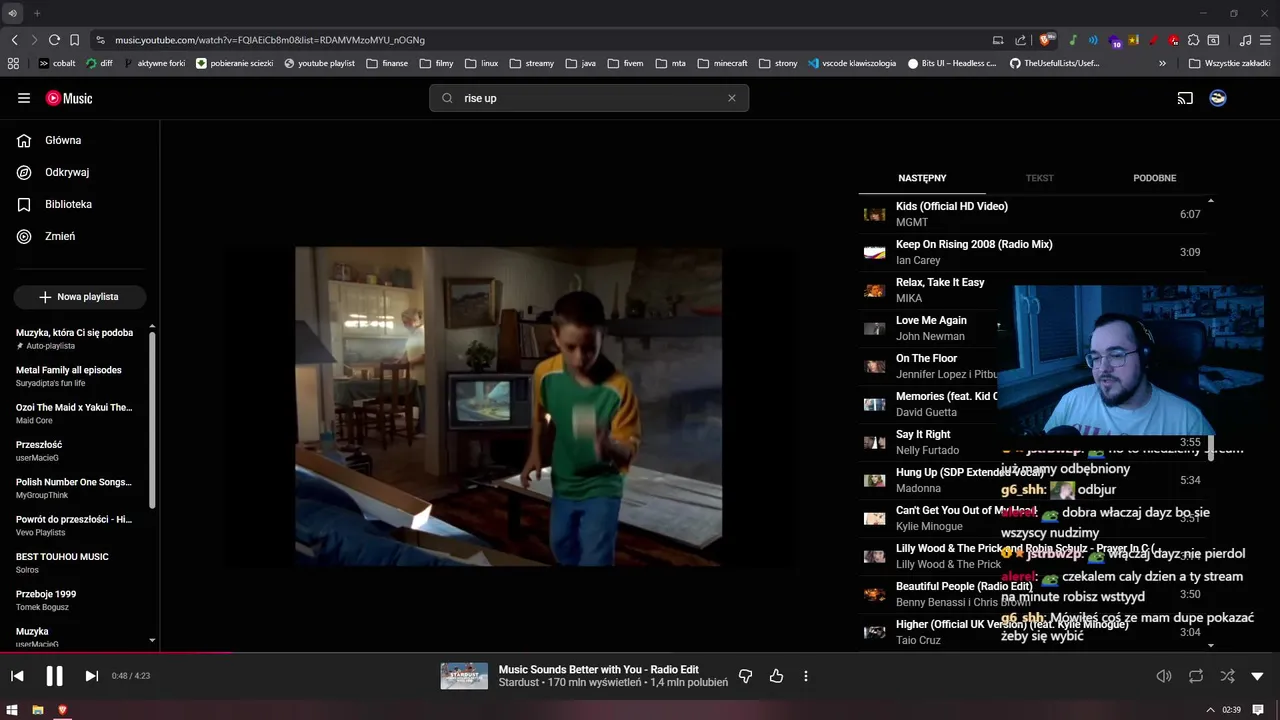The width and height of the screenshot is (1280, 720).
Task: Bookmark this page icon
Action: (74, 40)
